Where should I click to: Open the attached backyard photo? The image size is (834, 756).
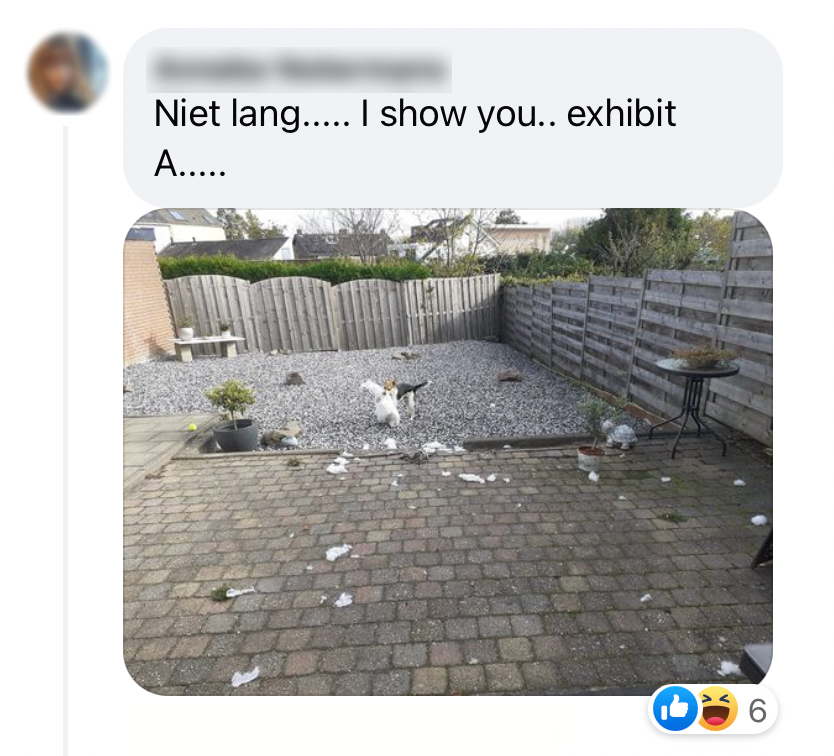pyautogui.click(x=448, y=452)
